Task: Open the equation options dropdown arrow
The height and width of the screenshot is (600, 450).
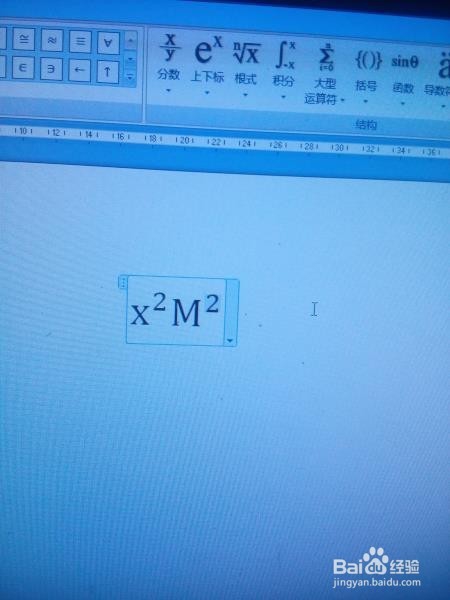Action: tap(230, 340)
